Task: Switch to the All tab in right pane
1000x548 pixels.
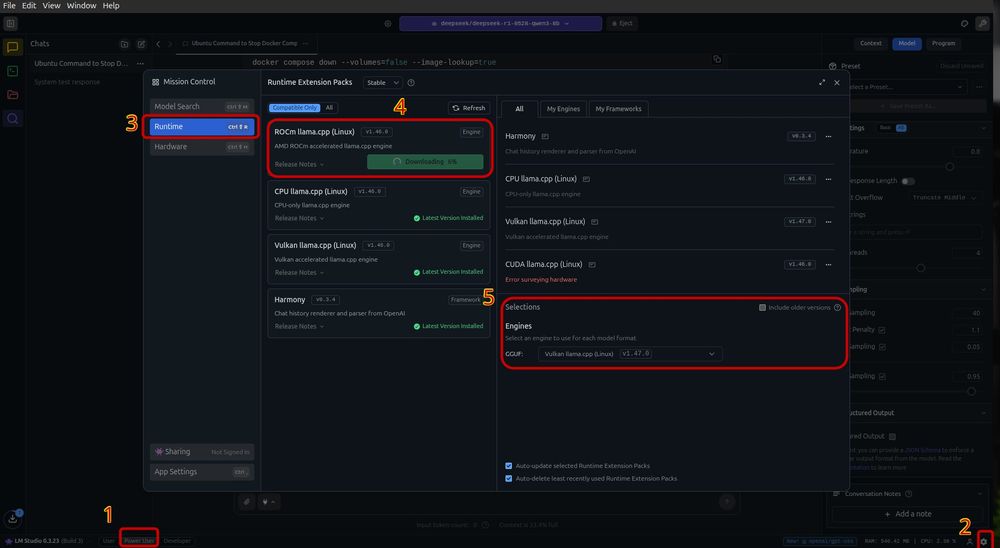Action: (x=519, y=109)
